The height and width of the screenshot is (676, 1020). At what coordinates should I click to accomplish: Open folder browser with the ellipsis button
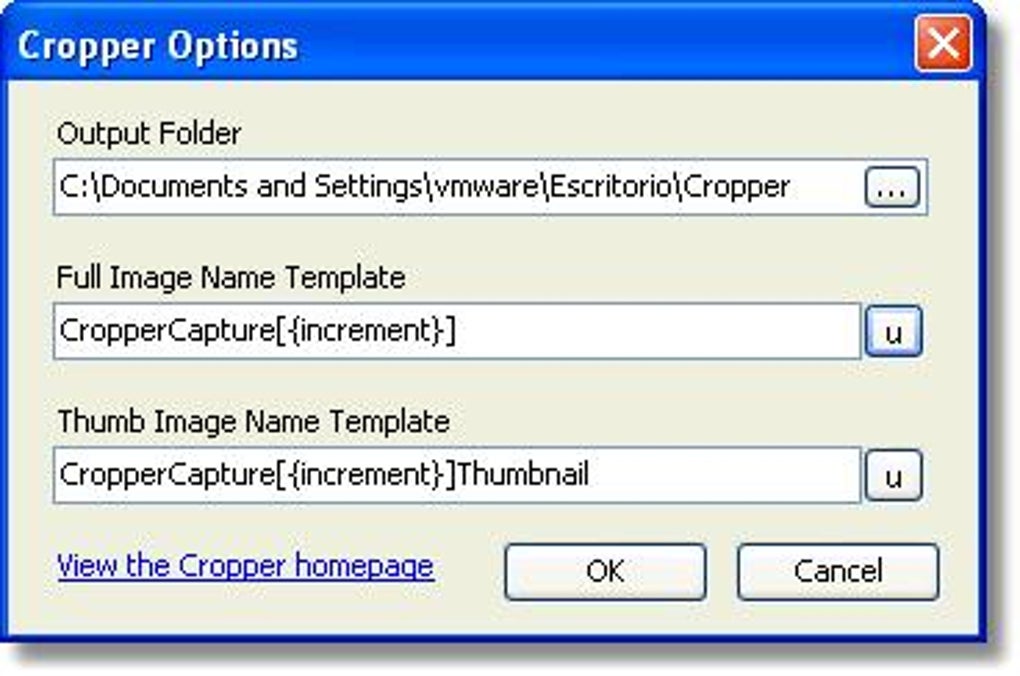point(892,187)
